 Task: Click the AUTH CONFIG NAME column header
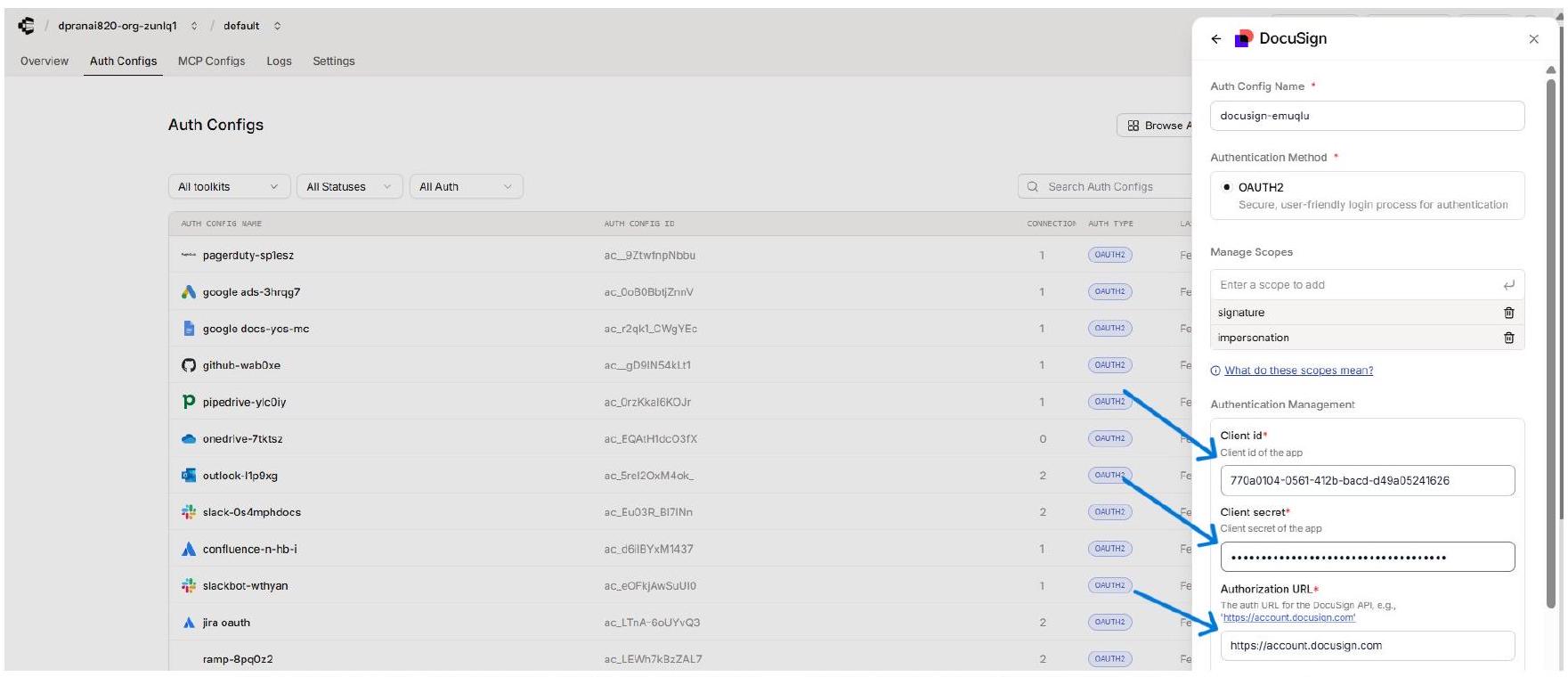[x=221, y=224]
